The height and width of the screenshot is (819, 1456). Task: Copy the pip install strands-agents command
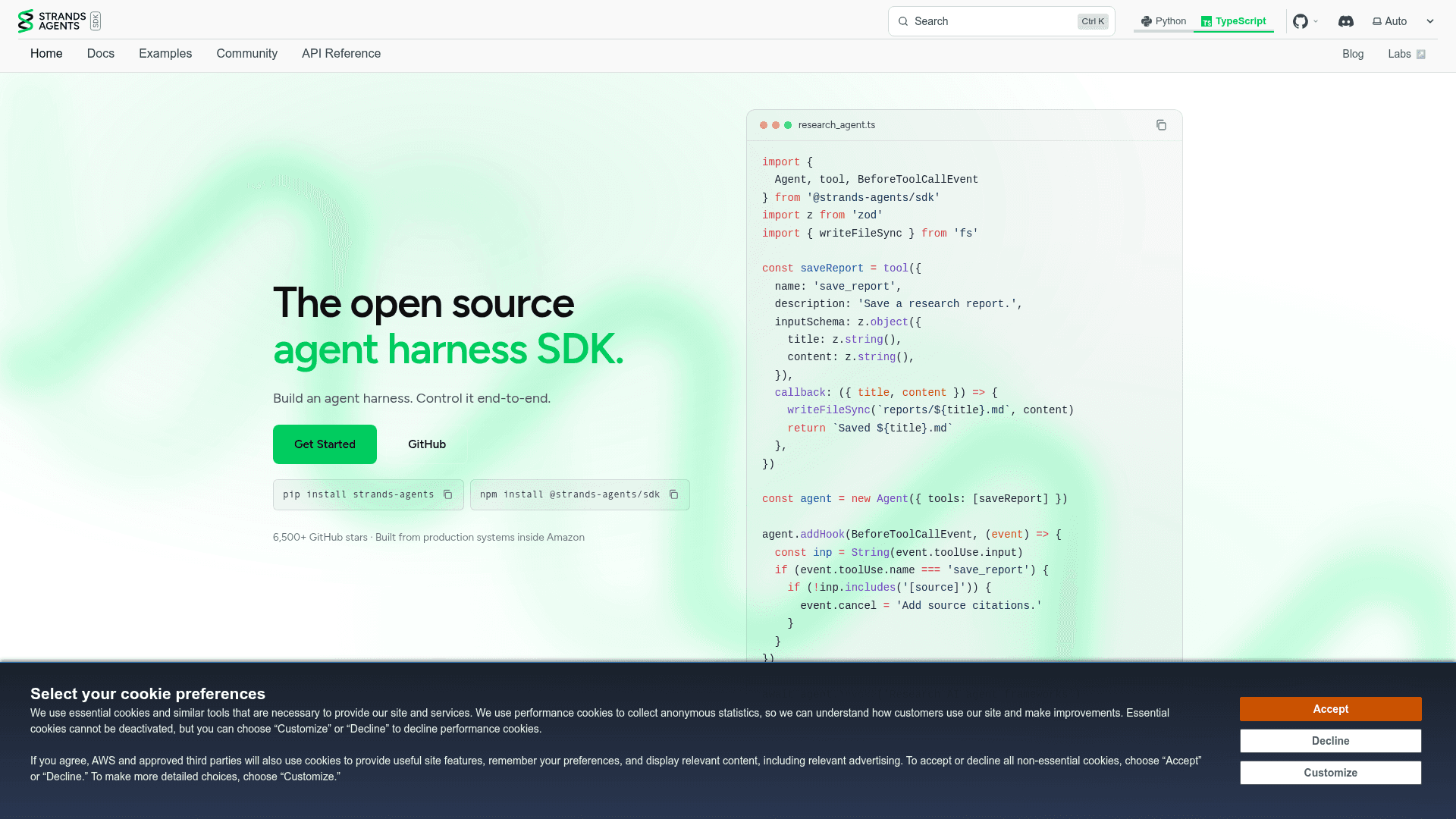tap(448, 494)
